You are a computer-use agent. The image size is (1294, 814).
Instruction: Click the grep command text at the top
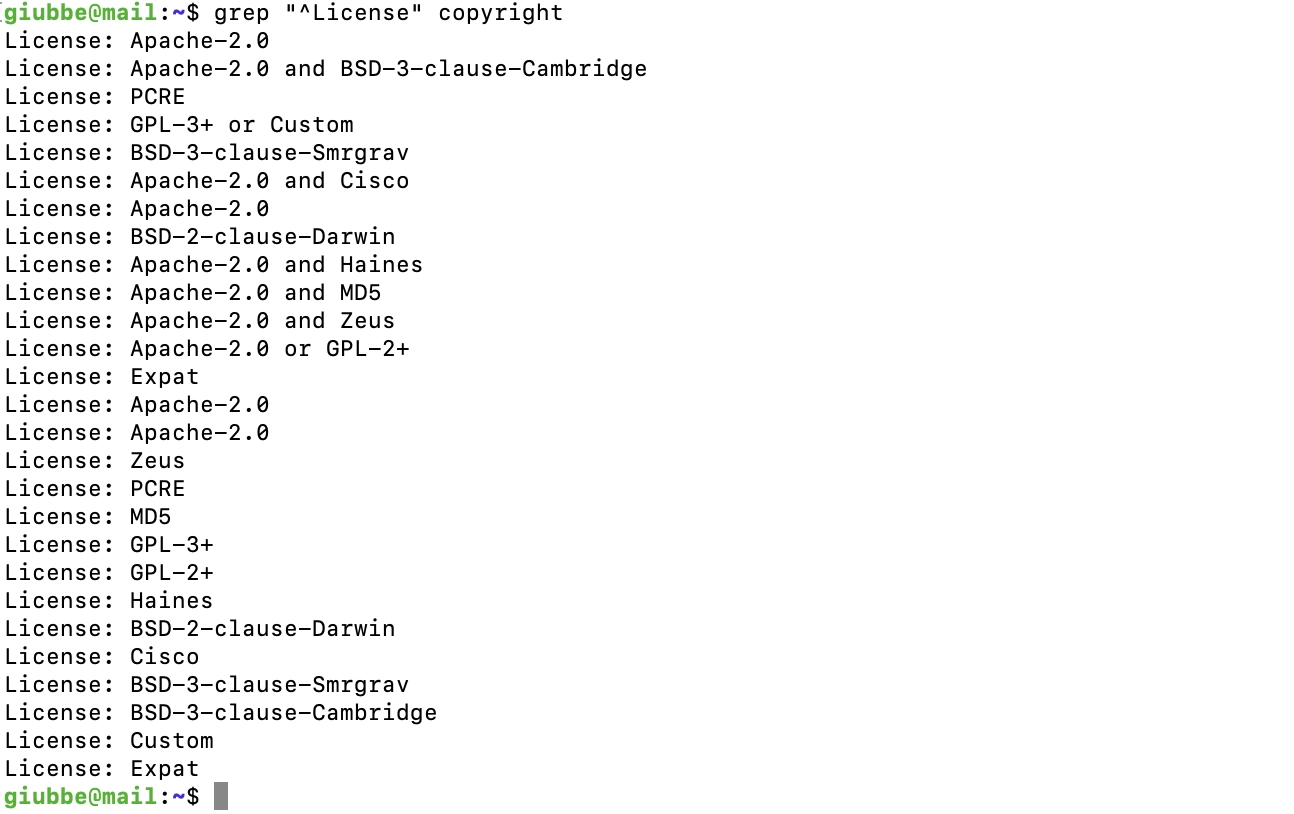389,13
